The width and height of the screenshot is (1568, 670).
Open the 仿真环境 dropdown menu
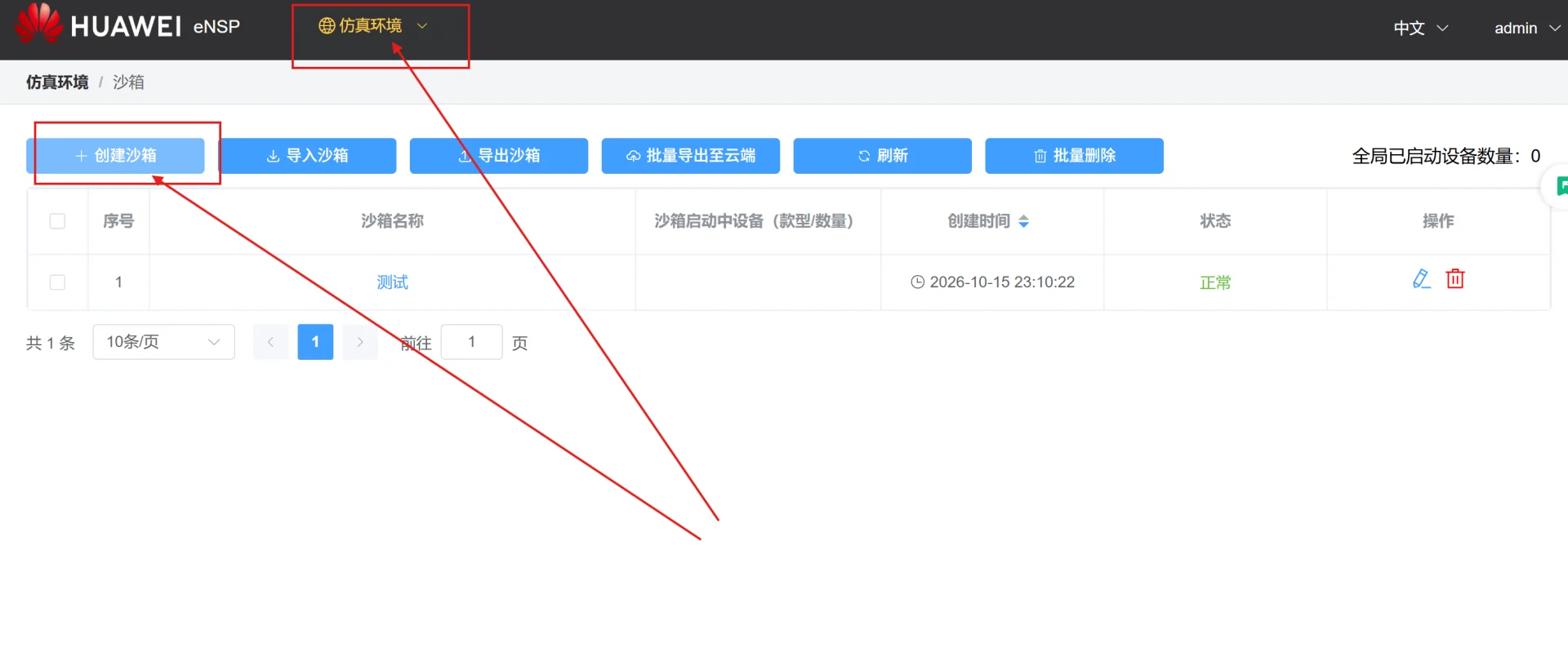[x=372, y=26]
